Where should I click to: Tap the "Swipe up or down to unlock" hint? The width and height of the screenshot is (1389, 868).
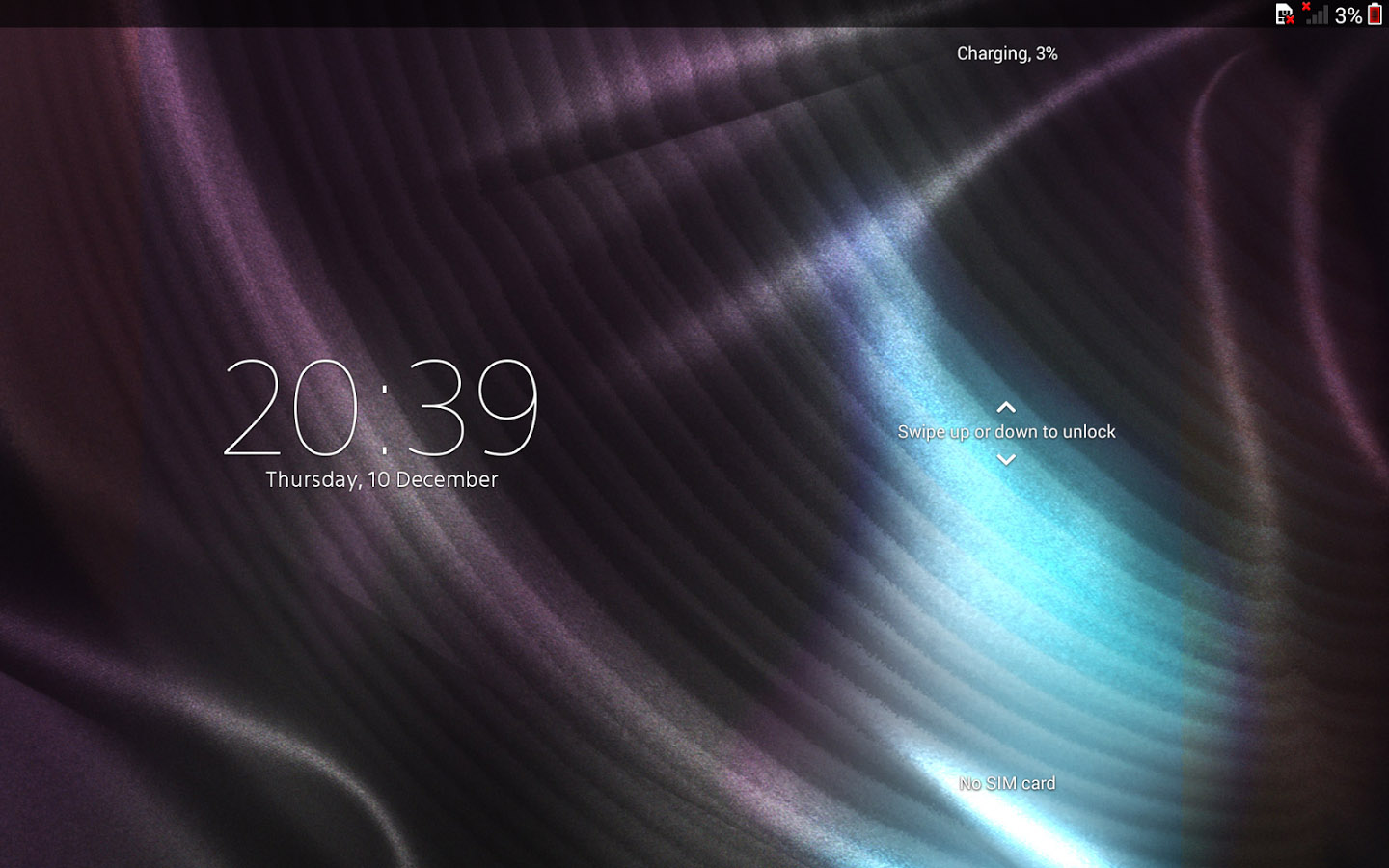coord(1006,432)
